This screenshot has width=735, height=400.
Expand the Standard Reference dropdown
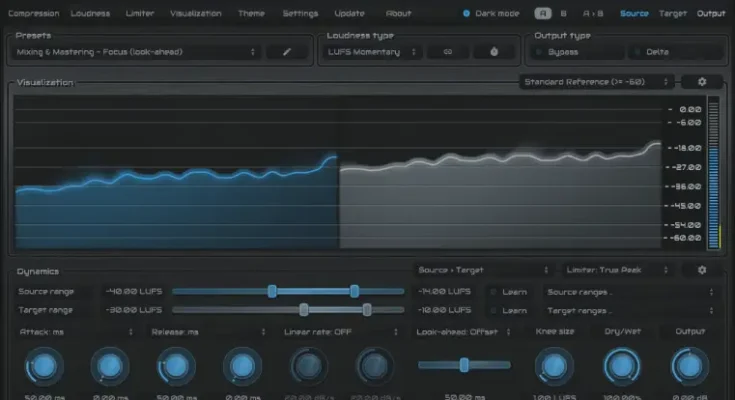(595, 82)
